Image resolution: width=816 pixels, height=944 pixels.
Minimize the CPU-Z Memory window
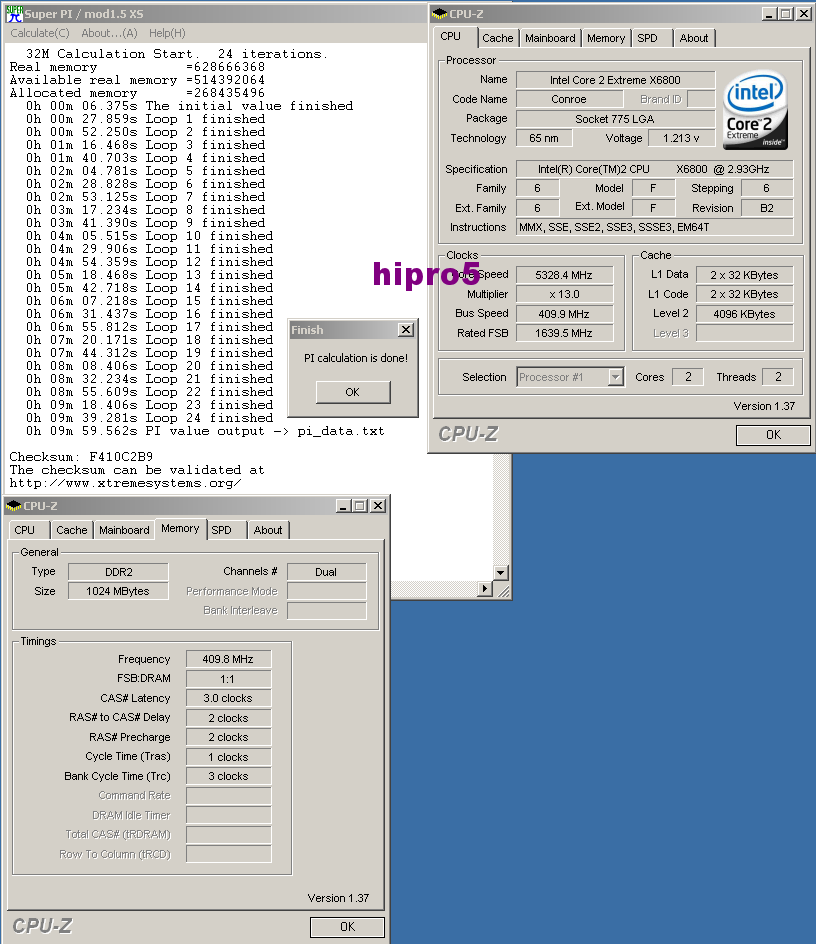click(343, 506)
